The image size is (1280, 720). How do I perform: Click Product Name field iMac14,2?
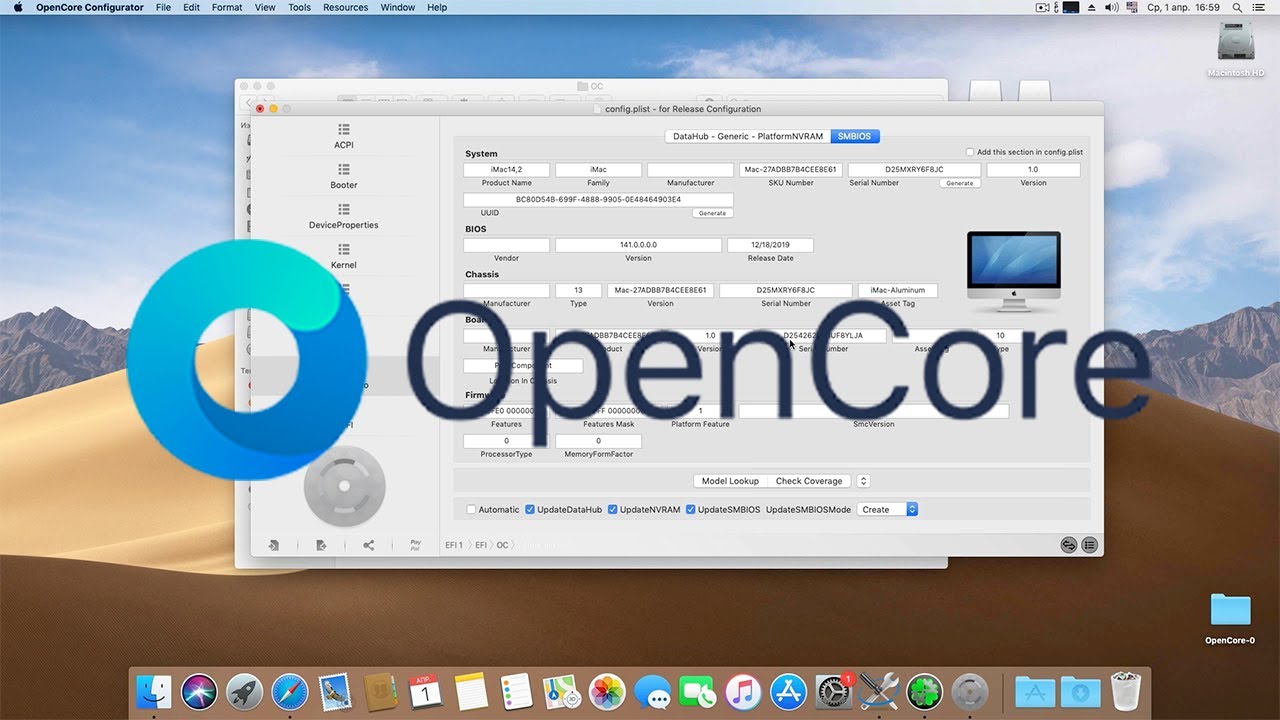[506, 170]
